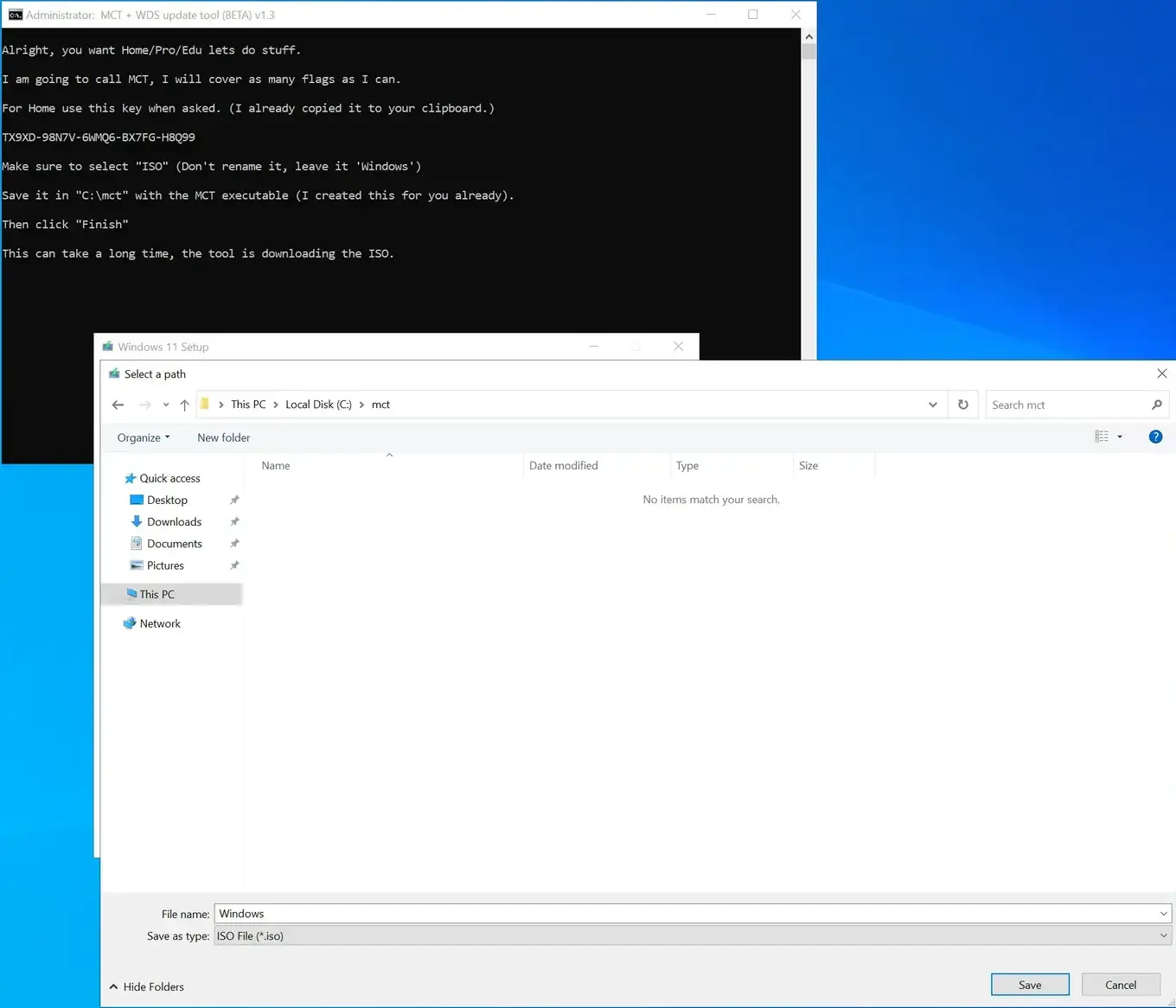Click the pin icon beside Documents

[234, 544]
